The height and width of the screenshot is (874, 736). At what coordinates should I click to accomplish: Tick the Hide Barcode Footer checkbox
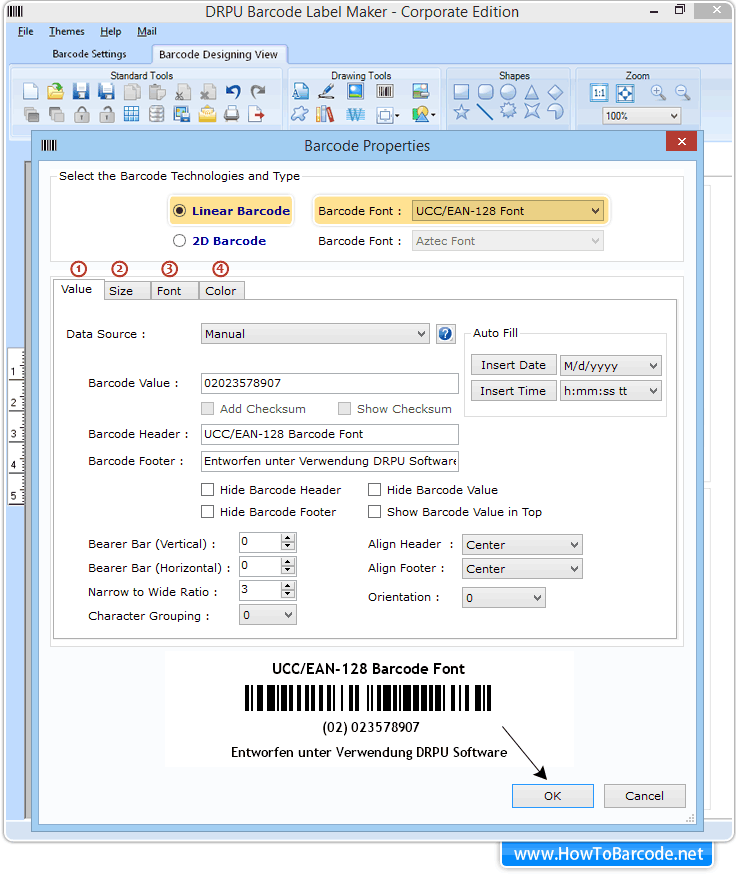click(208, 512)
